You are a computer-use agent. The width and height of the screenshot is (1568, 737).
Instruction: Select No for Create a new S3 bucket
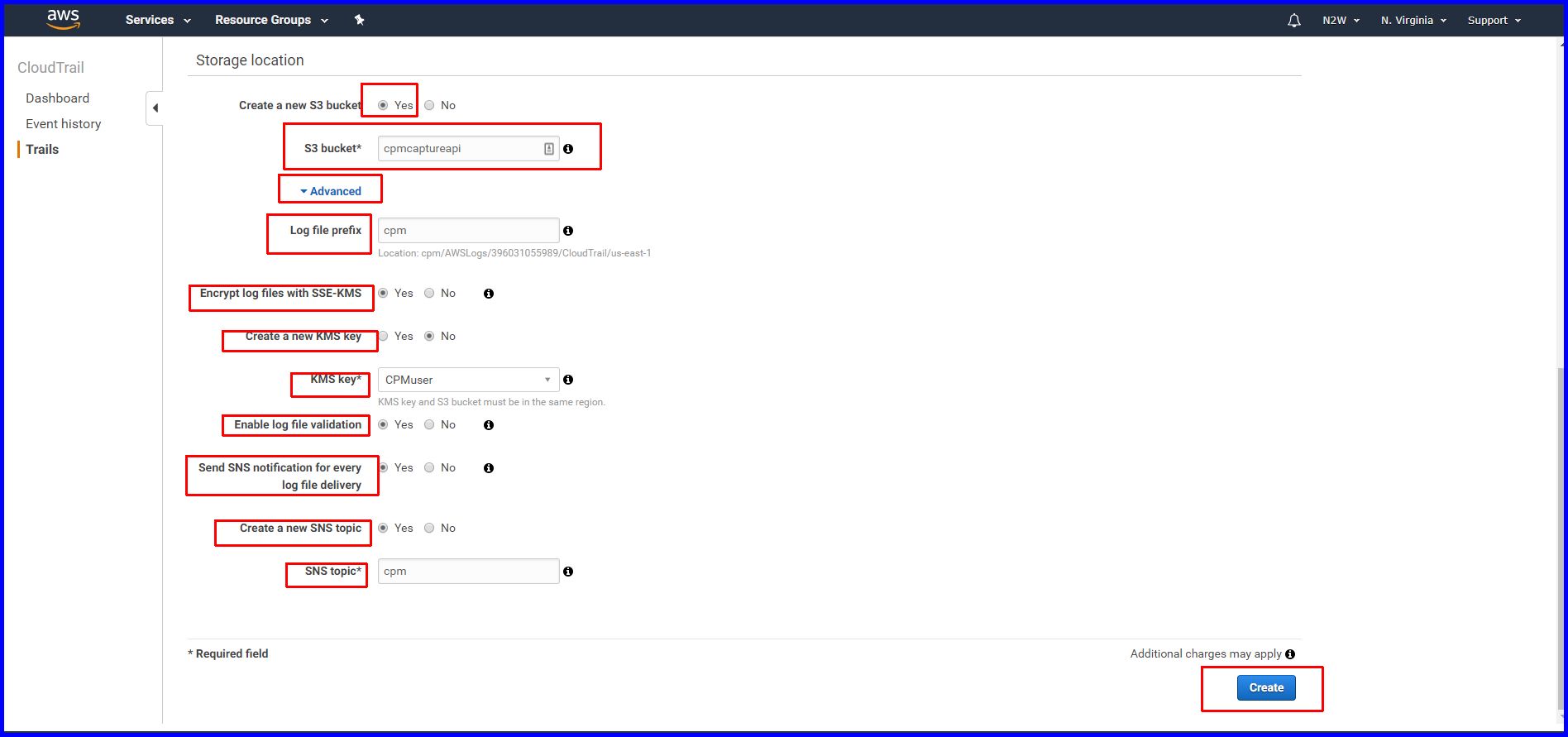pos(429,105)
